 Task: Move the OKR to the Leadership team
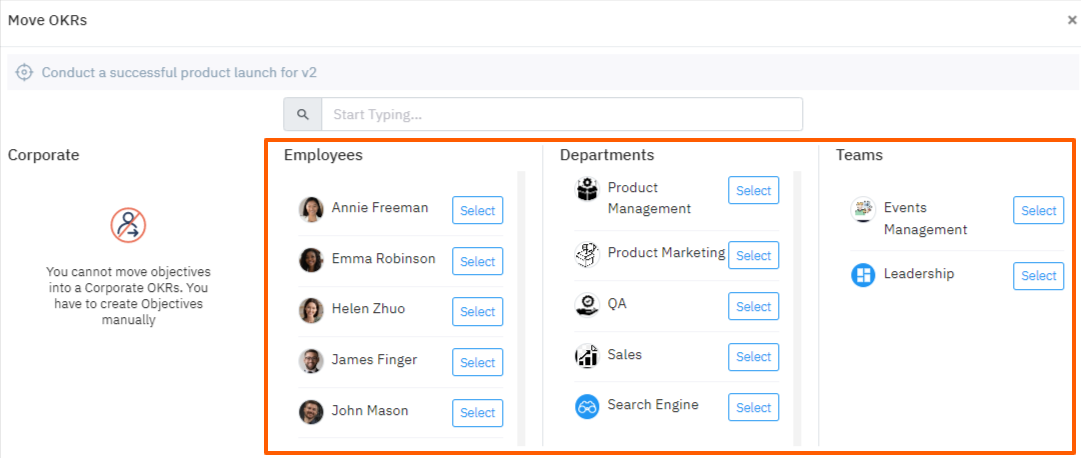[1038, 276]
